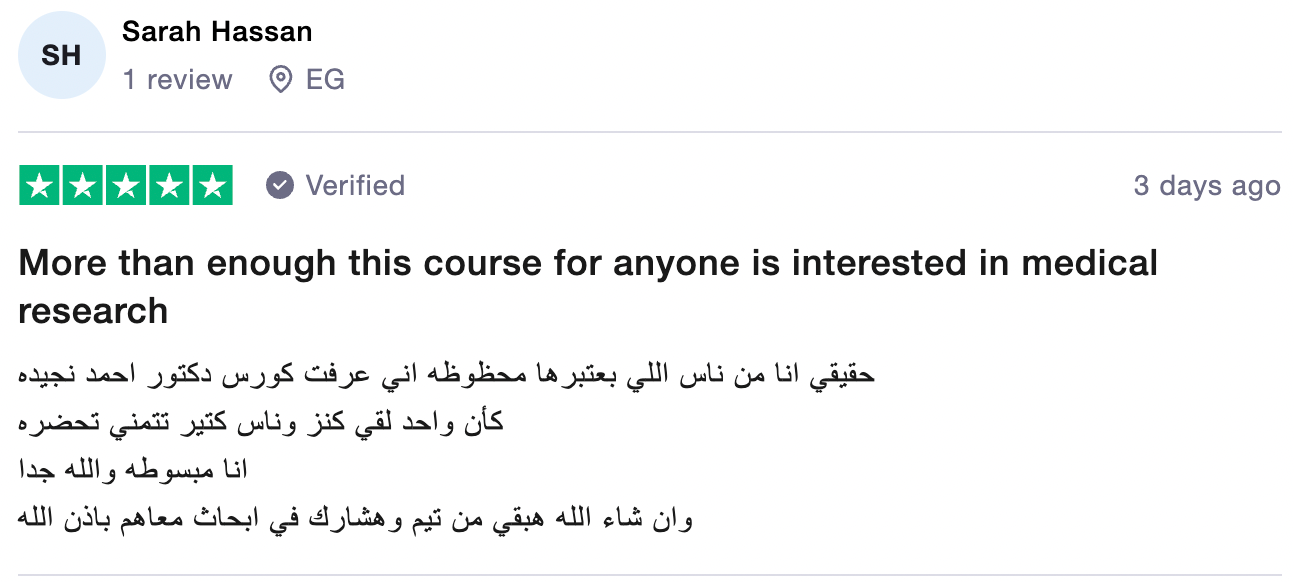Select the EG country code
This screenshot has width=1294, height=582.
pos(325,80)
